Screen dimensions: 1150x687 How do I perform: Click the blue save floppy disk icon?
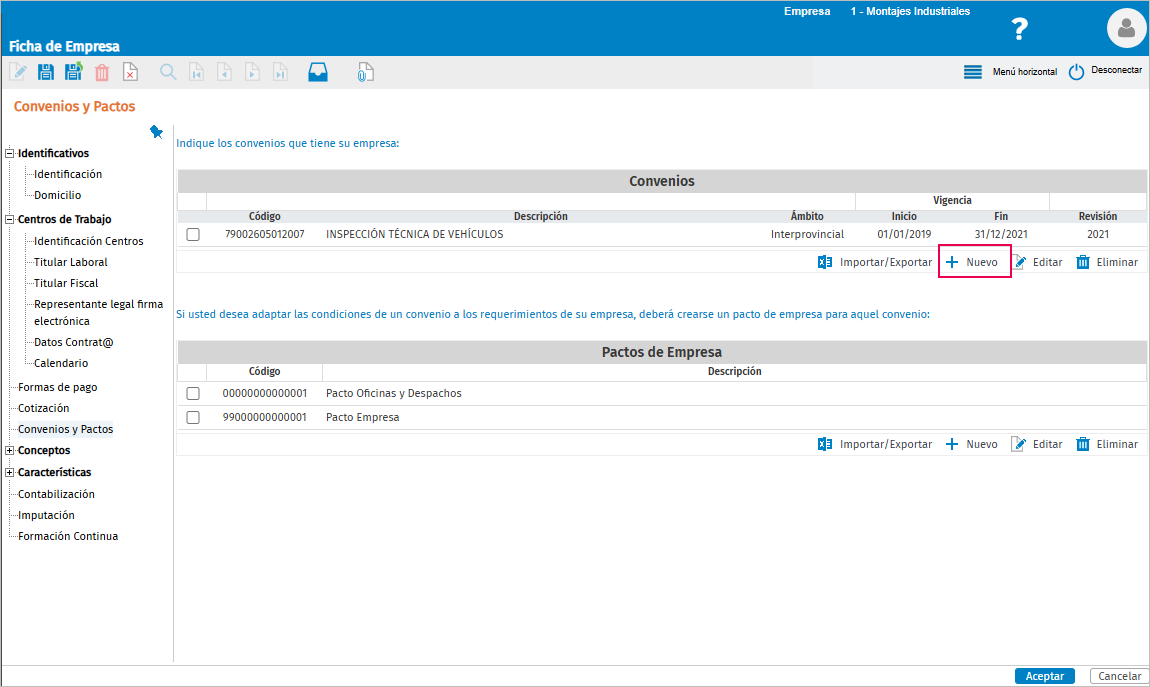pyautogui.click(x=45, y=72)
